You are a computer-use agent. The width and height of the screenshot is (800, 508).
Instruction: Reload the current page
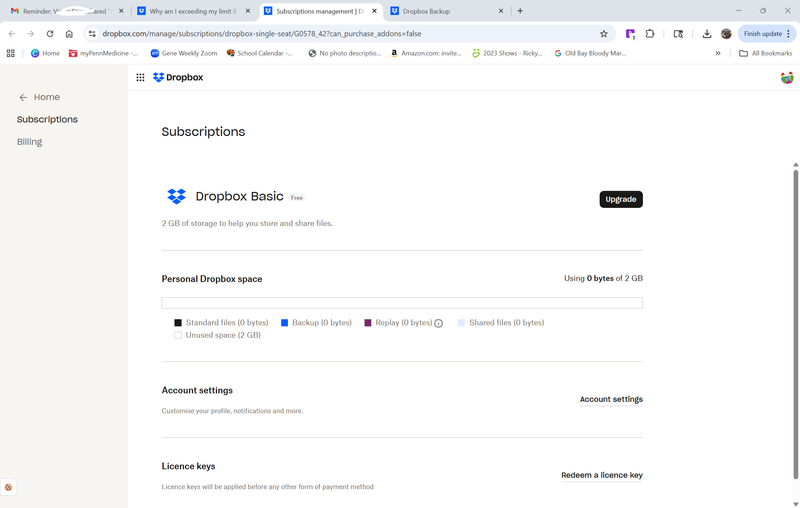pyautogui.click(x=50, y=33)
